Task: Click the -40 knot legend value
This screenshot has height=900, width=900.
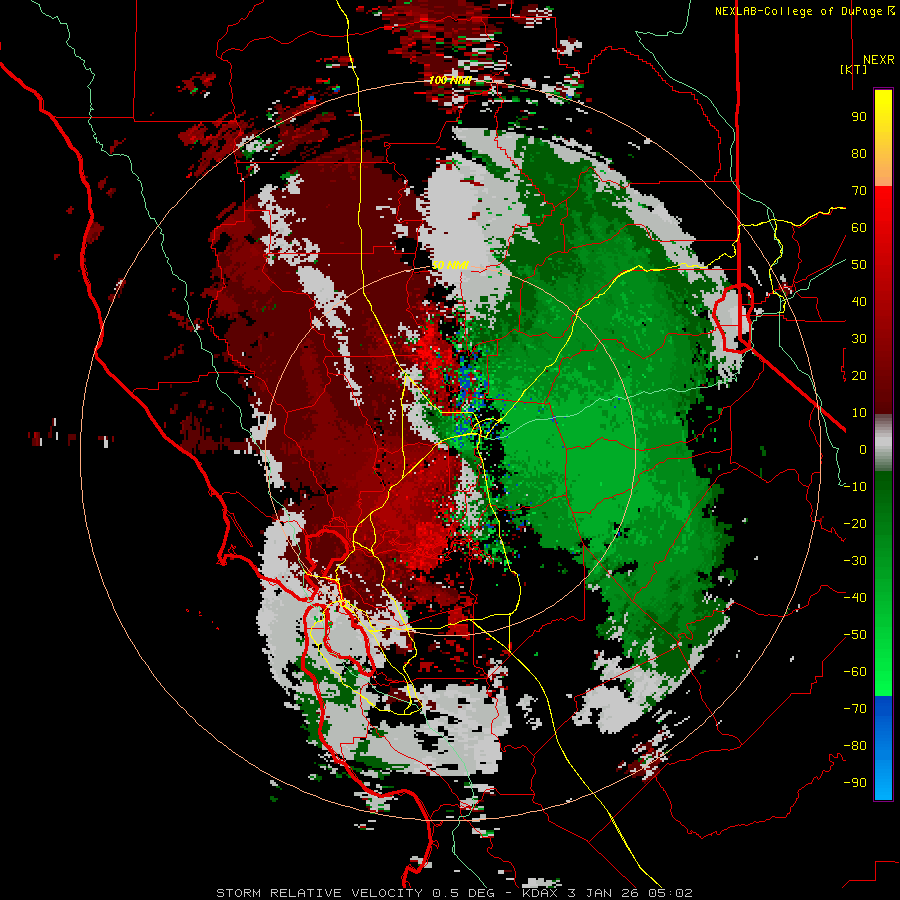Action: click(x=855, y=598)
